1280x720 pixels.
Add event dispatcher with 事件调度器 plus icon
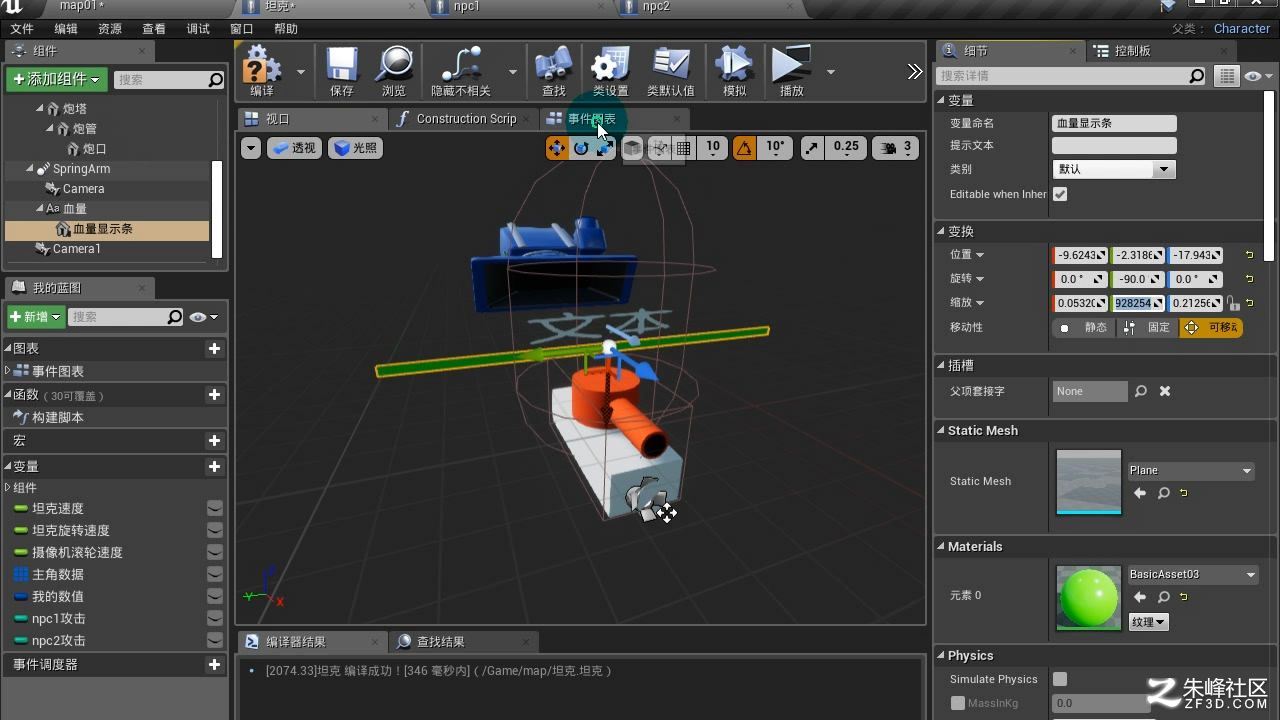tap(214, 664)
